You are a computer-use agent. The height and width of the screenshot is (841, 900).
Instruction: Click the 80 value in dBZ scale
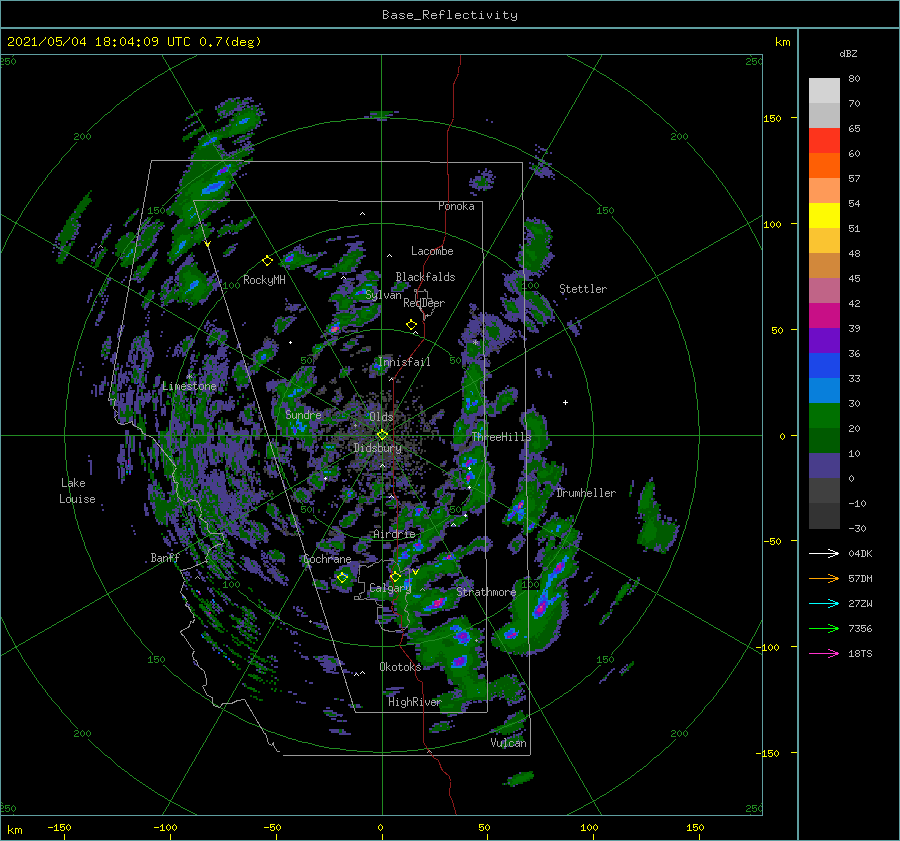[x=854, y=78]
